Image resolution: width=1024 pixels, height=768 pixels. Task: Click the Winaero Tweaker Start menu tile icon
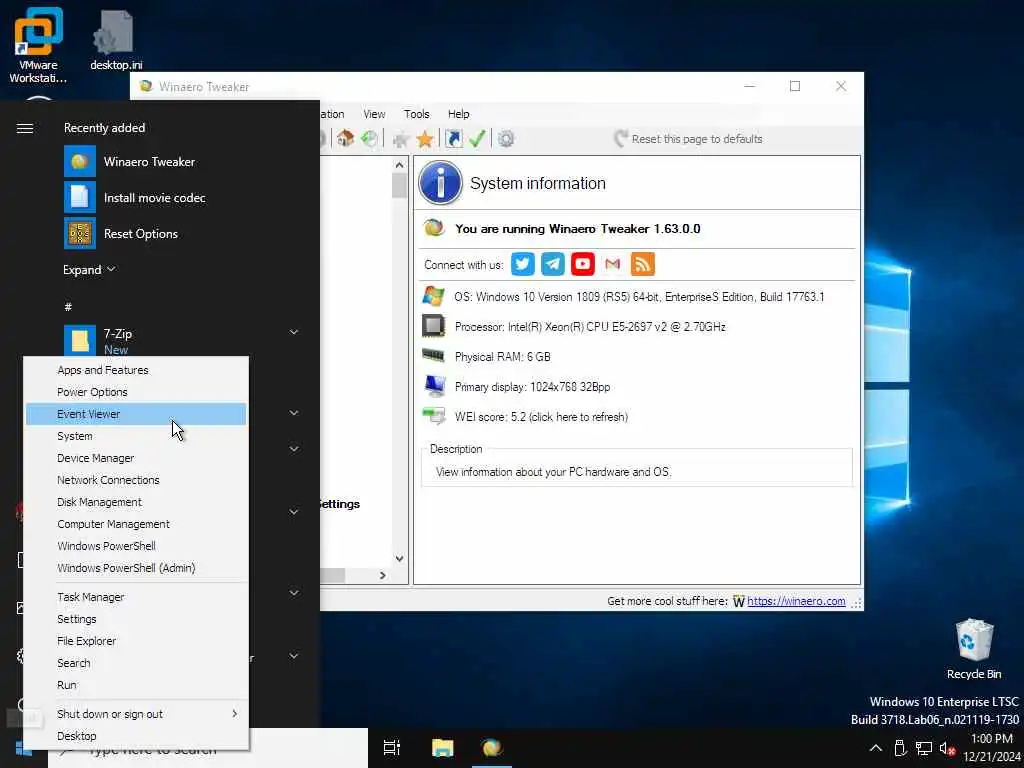(x=80, y=161)
